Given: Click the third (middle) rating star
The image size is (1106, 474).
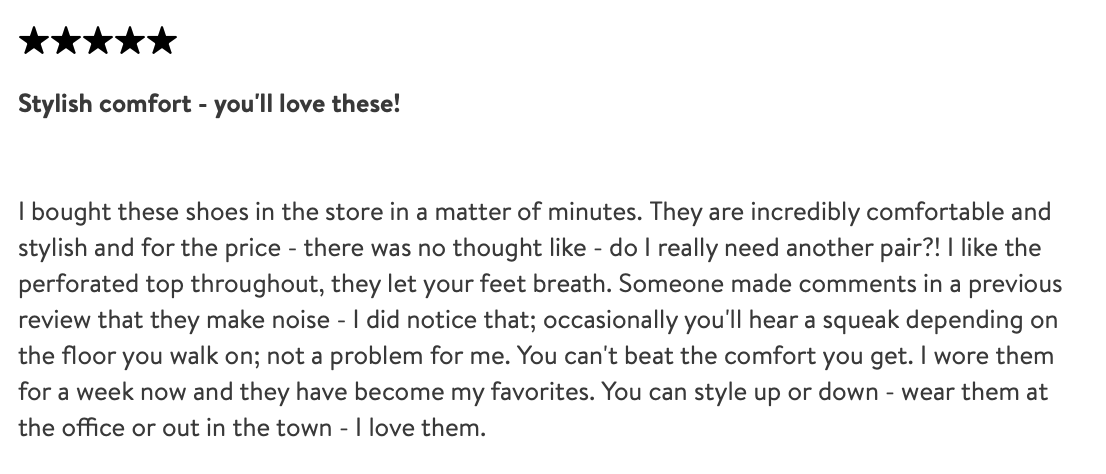Looking at the screenshot, I should click(x=97, y=41).
